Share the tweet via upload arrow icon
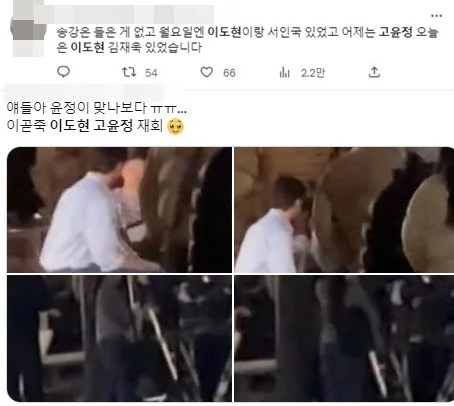Viewport: 454px width, 406px height. point(374,72)
